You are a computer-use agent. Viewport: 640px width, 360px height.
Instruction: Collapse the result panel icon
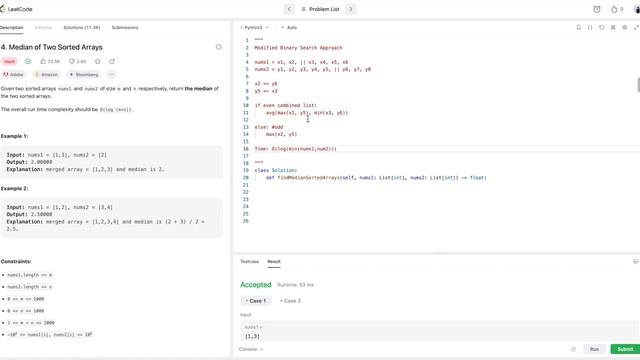click(x=636, y=261)
